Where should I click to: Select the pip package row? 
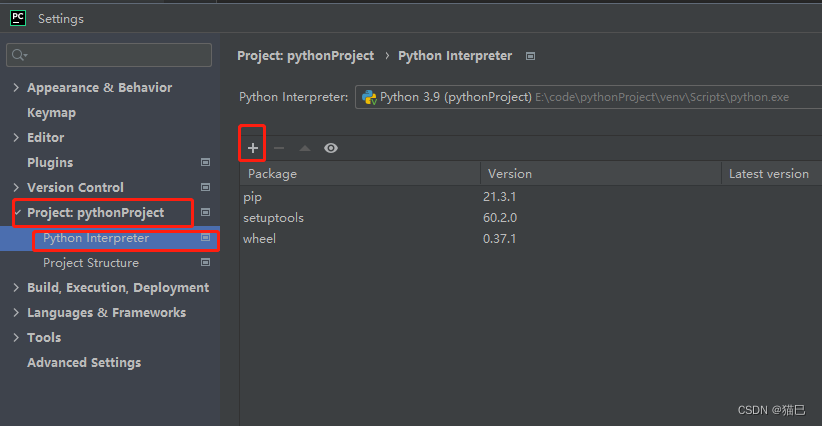(531, 197)
